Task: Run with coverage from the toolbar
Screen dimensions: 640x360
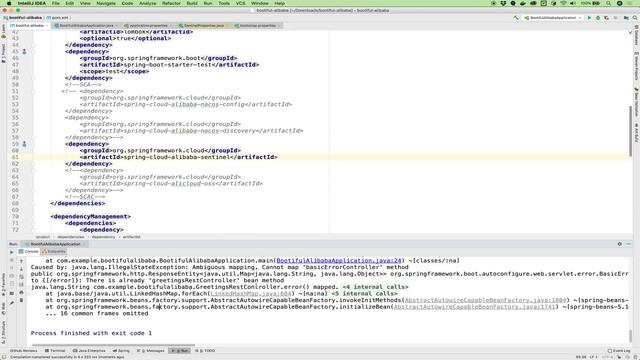Action: point(607,18)
